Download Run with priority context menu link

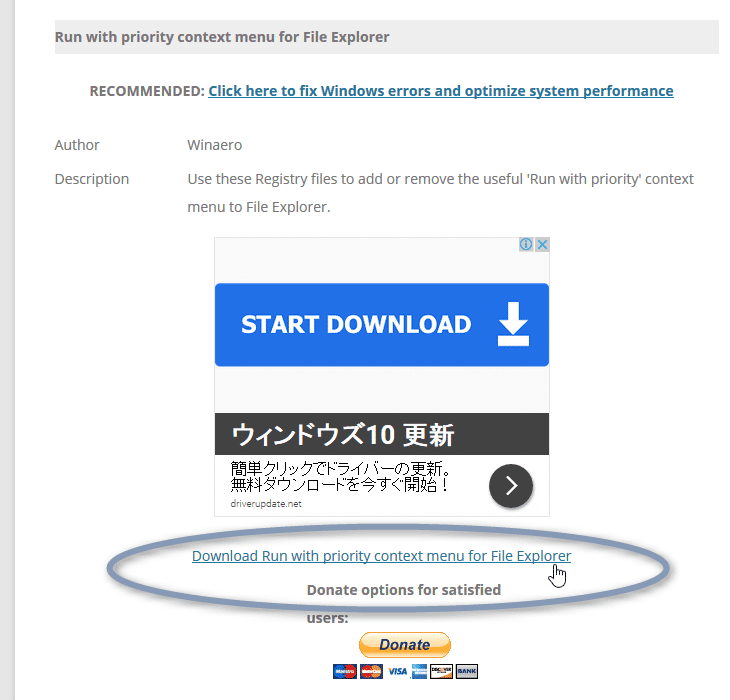click(381, 556)
